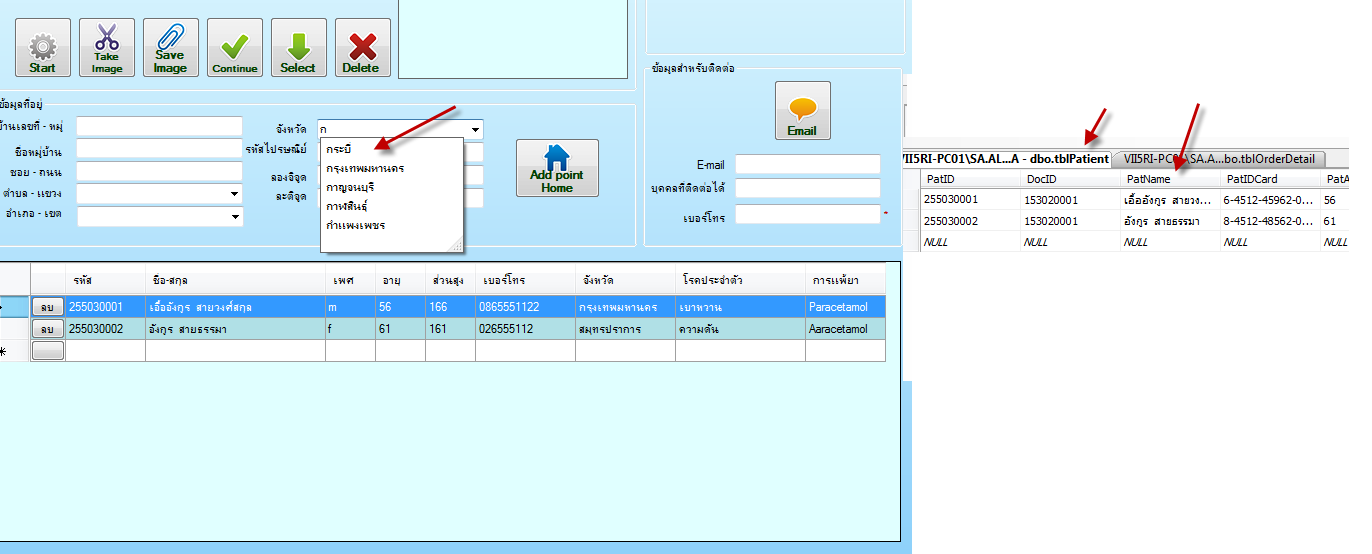Click DocID column header in SQL table
Viewport: 1372px width, 554px height.
coord(1069,179)
